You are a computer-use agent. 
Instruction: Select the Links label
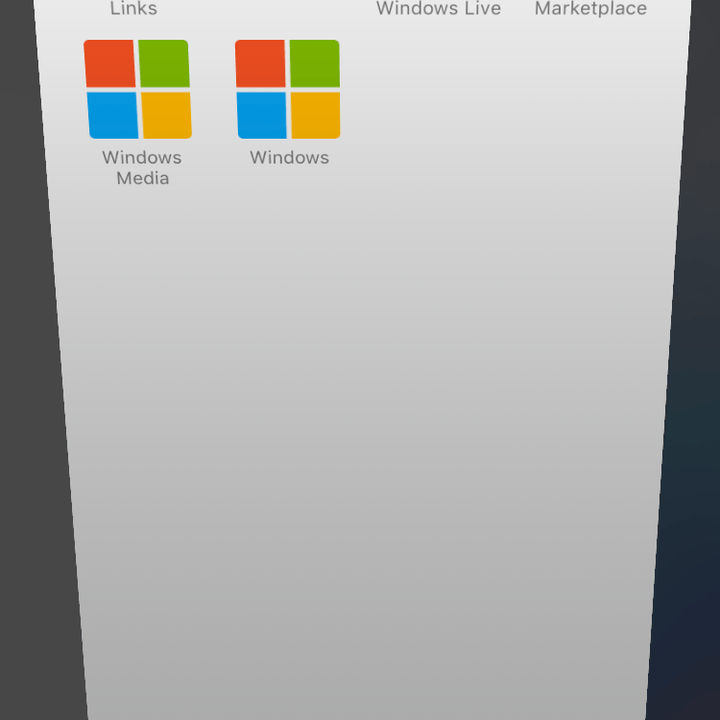point(134,8)
